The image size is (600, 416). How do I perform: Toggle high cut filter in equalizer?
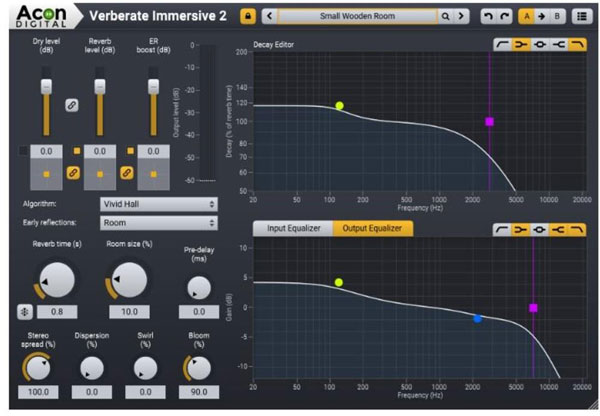pos(577,229)
